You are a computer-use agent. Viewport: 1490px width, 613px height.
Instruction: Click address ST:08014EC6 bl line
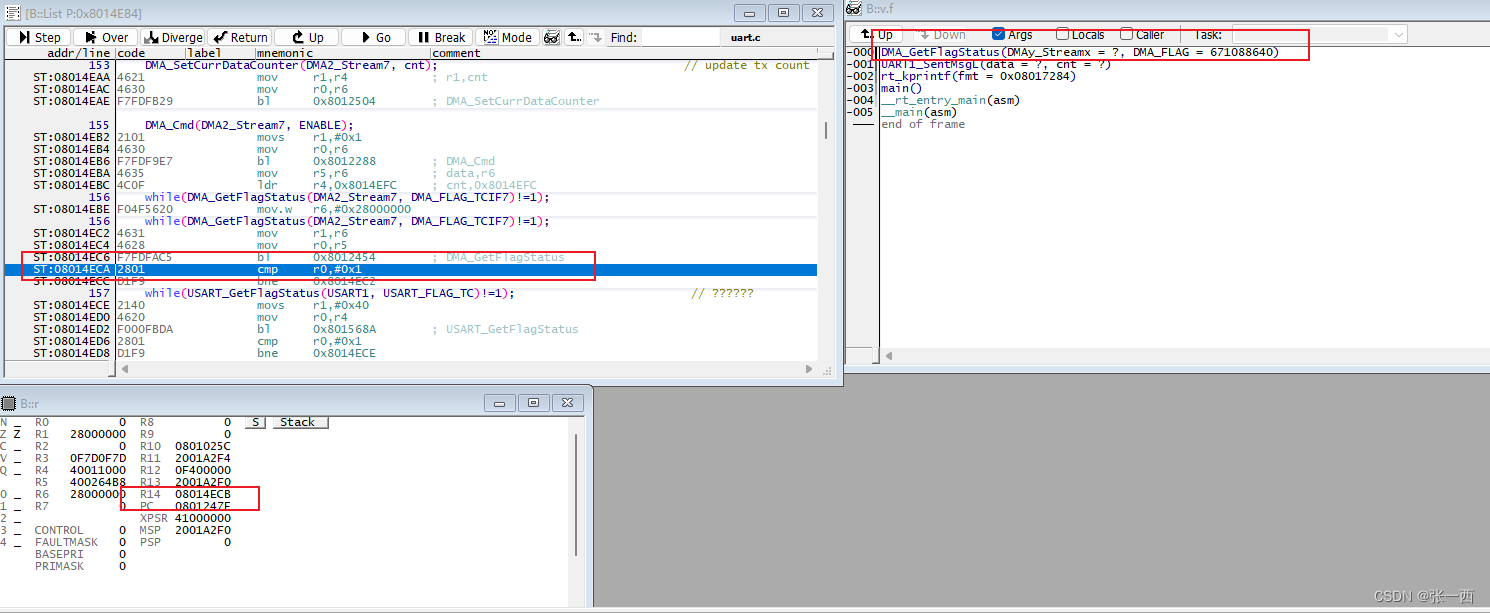tap(410, 257)
